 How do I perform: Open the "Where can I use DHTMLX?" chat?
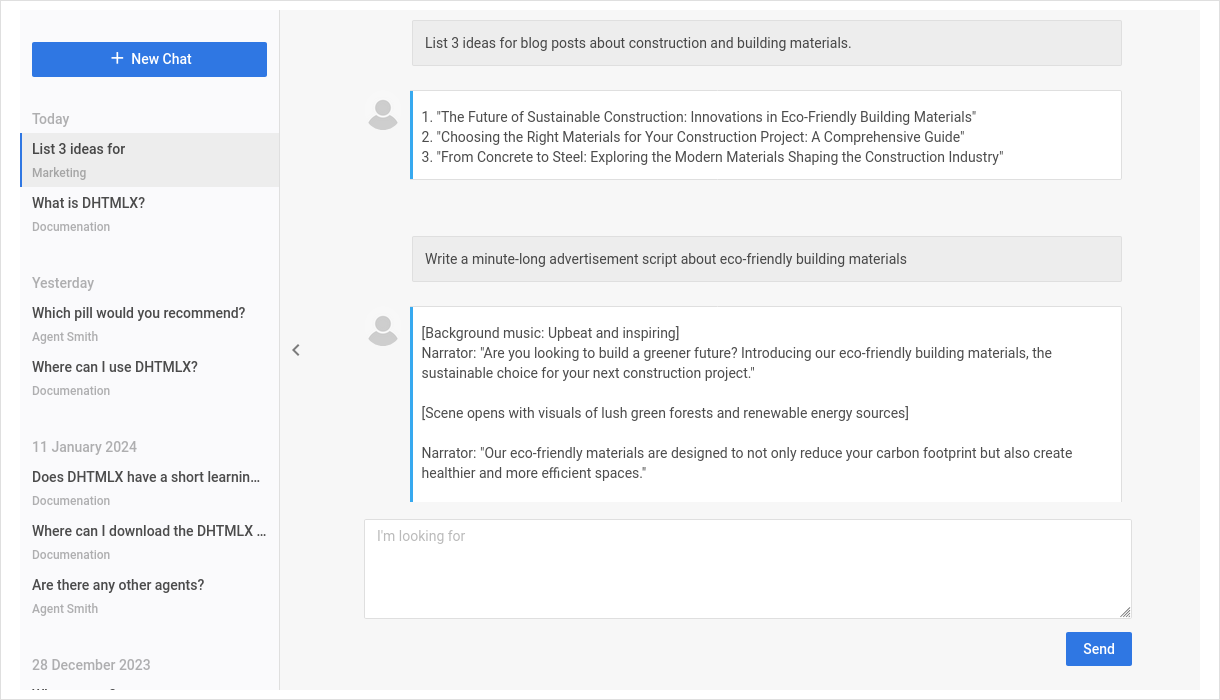coord(114,367)
